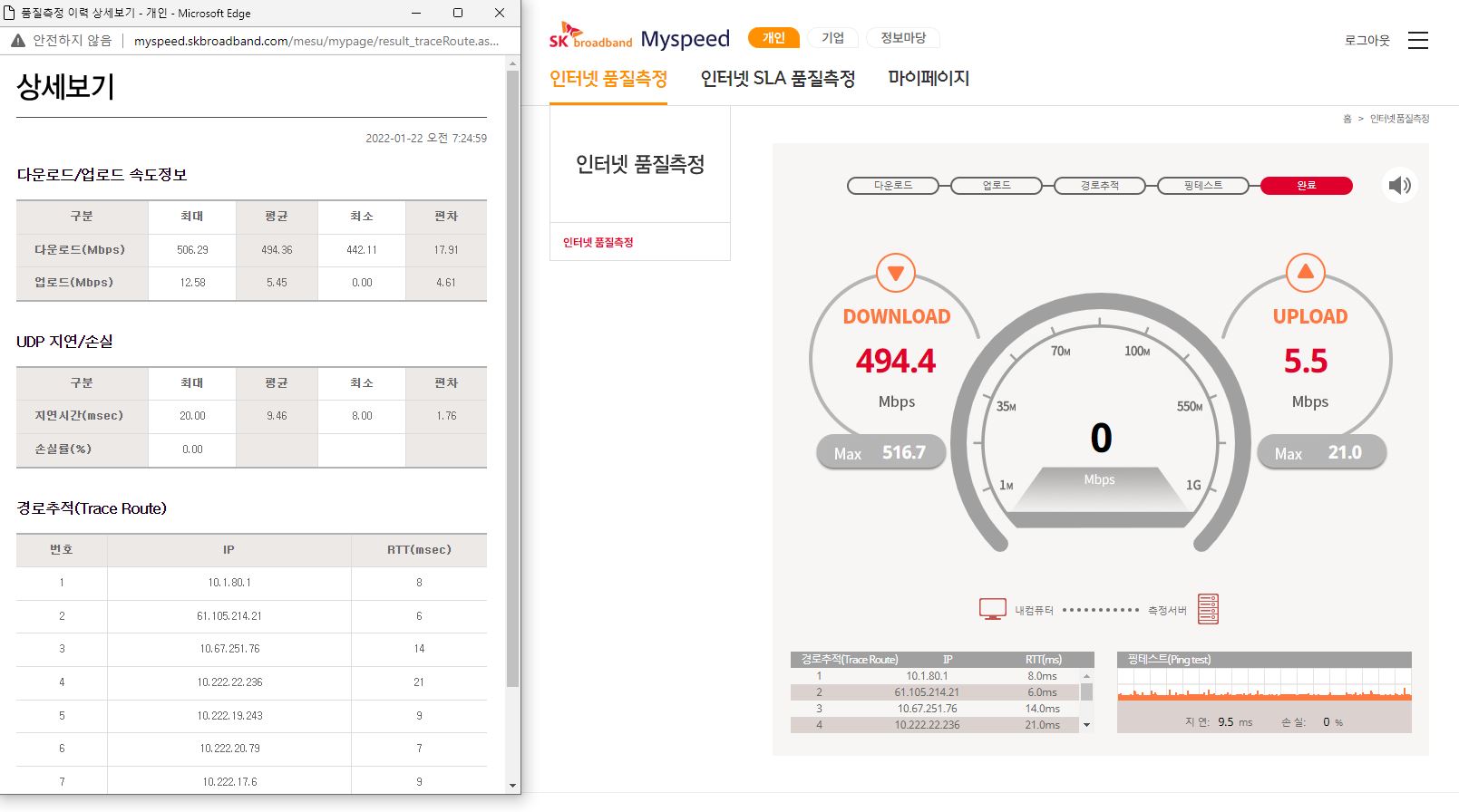
Task: Click the not secure warning icon
Action: click(x=18, y=41)
